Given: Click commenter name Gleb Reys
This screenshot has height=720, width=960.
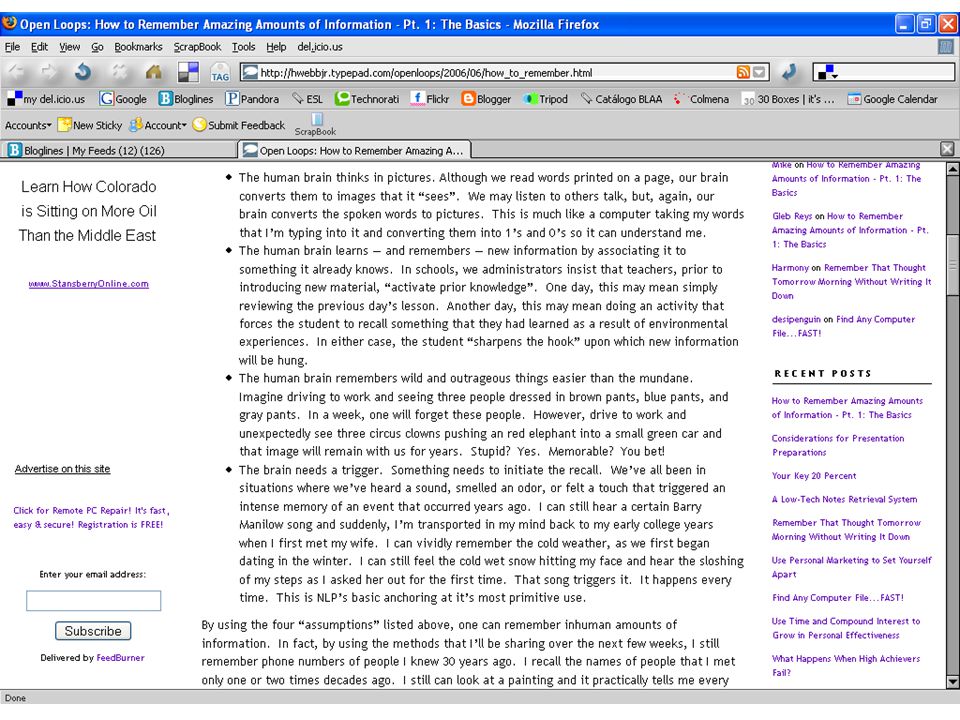Looking at the screenshot, I should coord(792,216).
